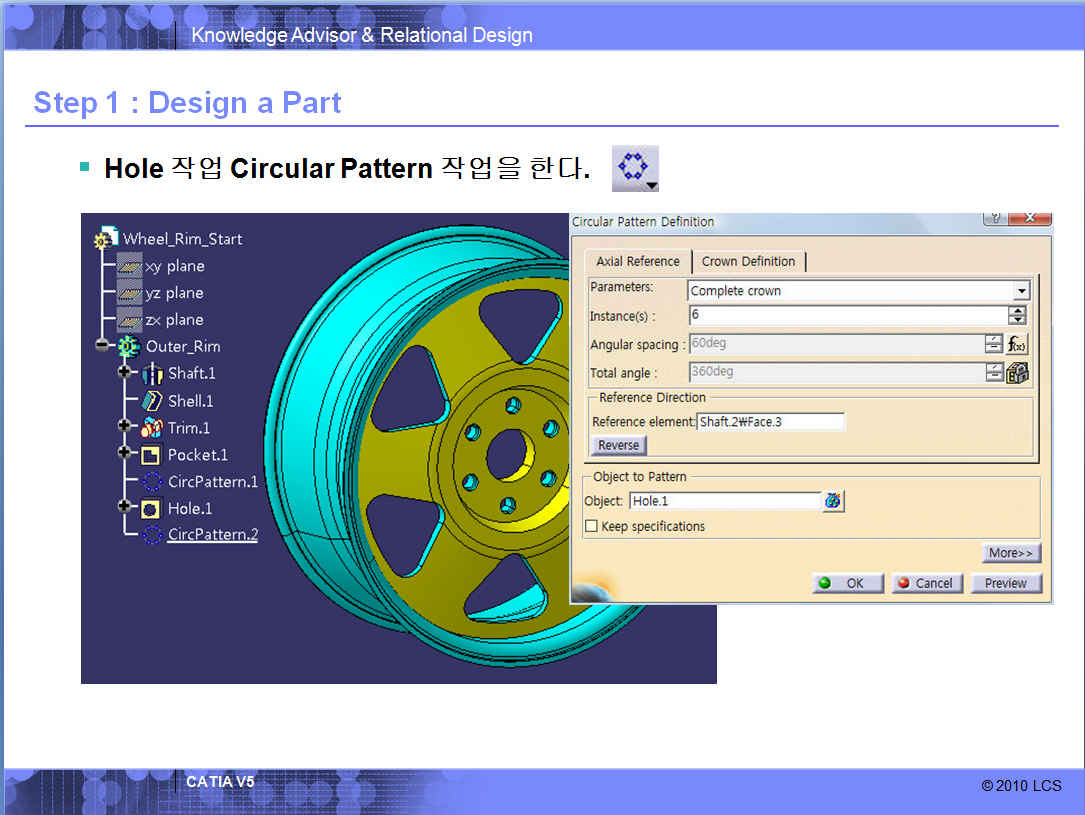
Task: Click the Circular Pattern tool icon
Action: click(634, 168)
